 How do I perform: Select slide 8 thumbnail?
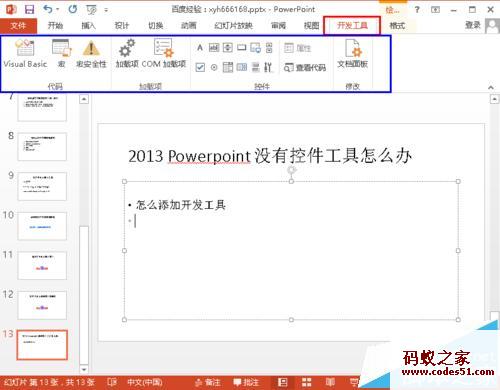42,147
